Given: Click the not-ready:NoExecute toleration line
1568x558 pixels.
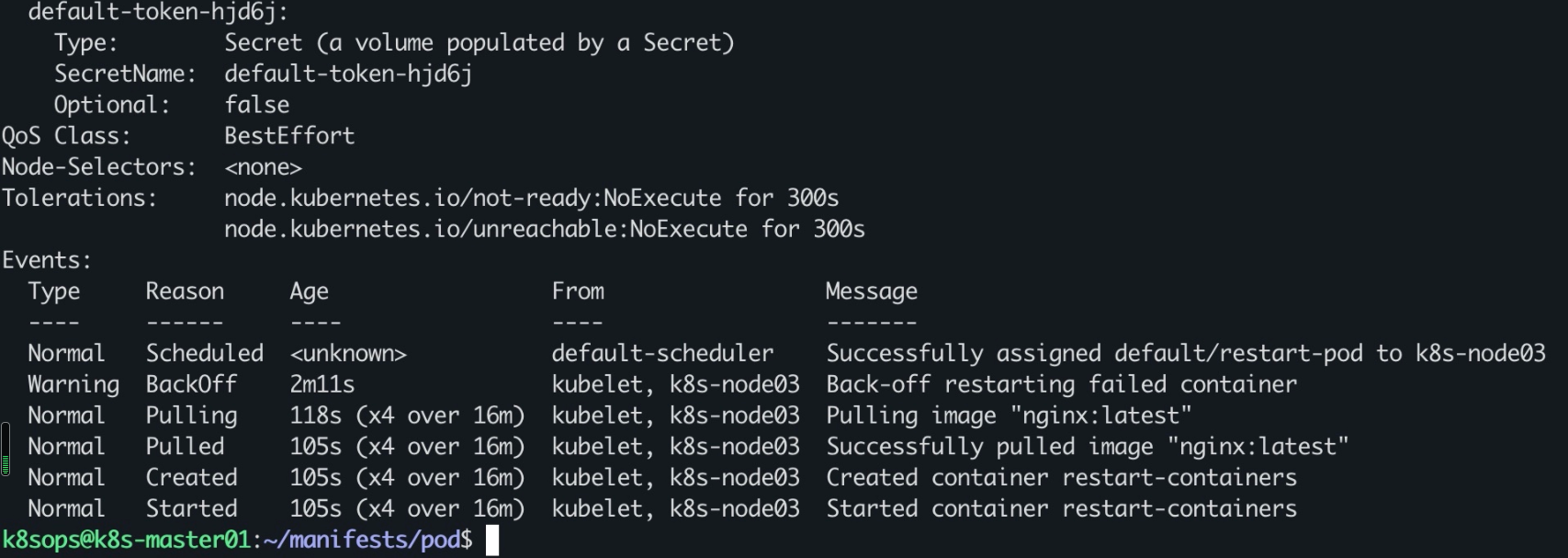Looking at the screenshot, I should point(531,198).
